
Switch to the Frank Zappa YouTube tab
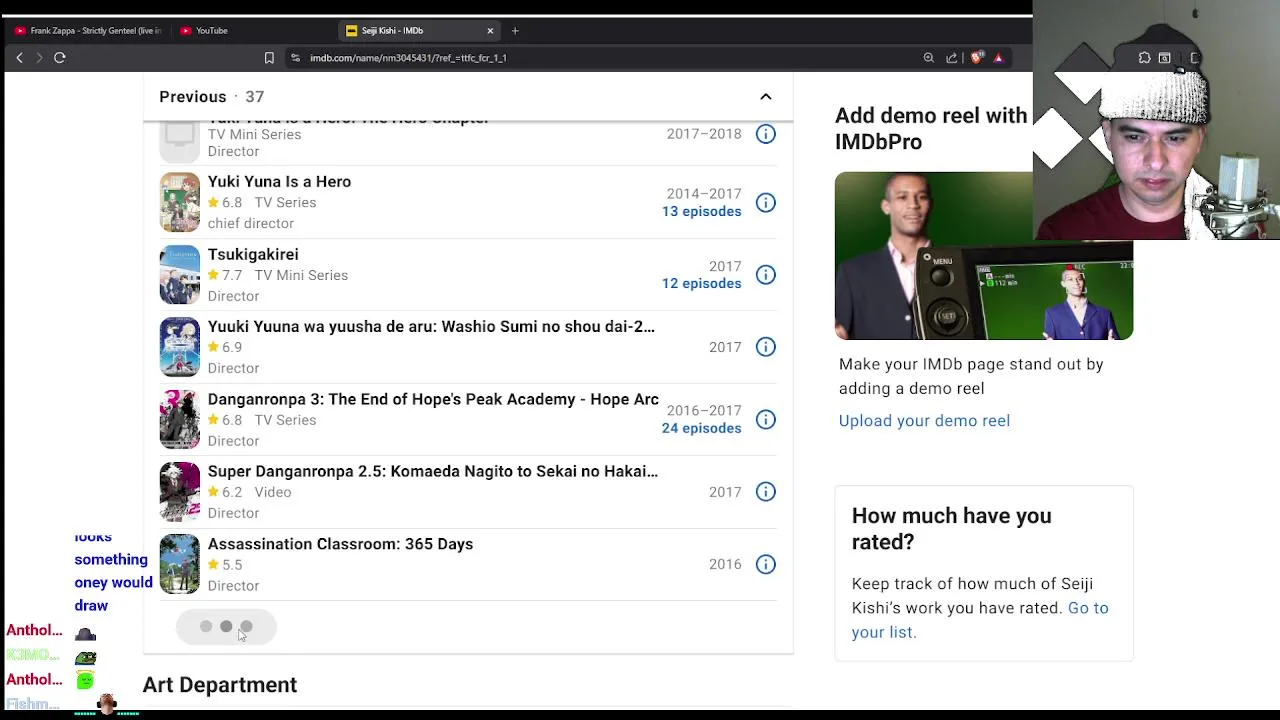(88, 31)
